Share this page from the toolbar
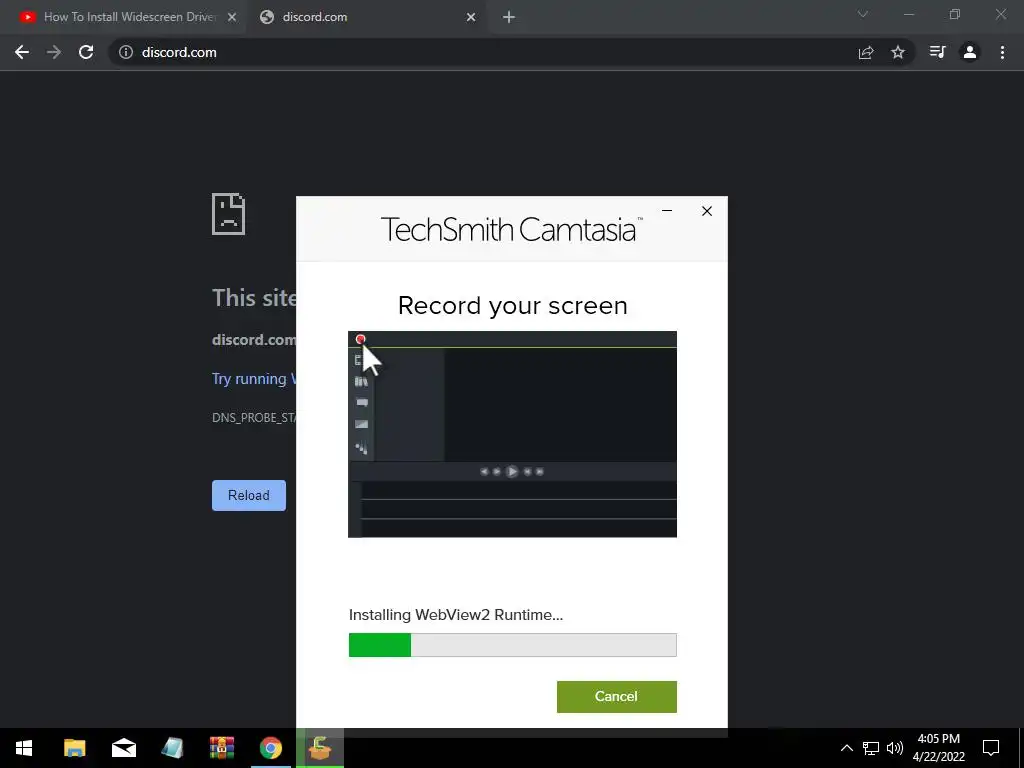This screenshot has width=1024, height=768. tap(866, 52)
